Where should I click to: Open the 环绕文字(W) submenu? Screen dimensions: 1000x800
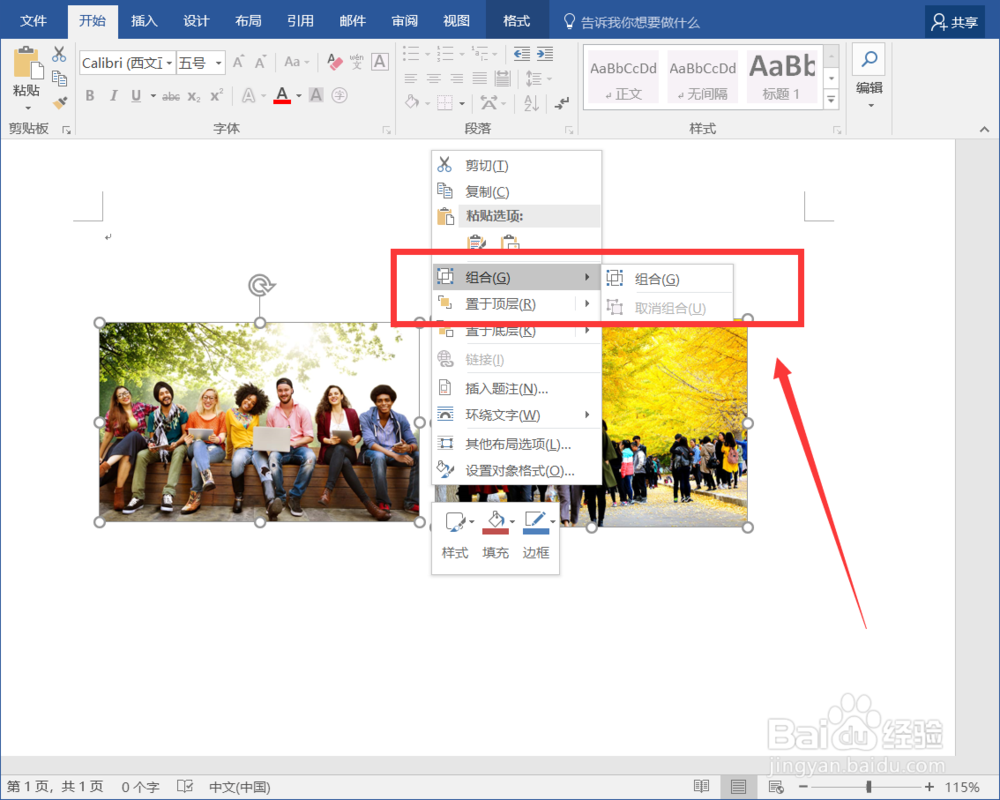pyautogui.click(x=517, y=415)
